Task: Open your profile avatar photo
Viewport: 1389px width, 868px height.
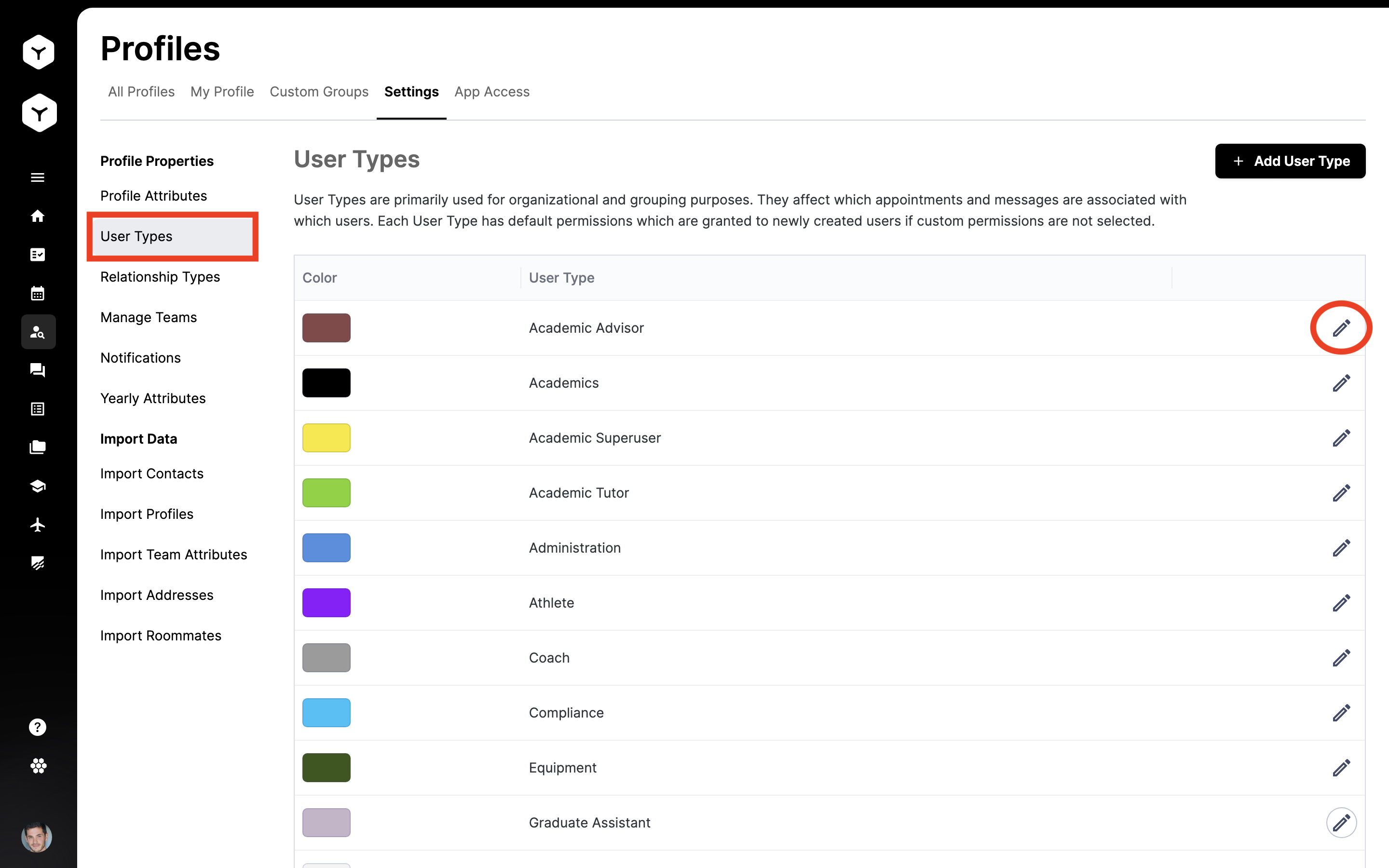Action: point(37,838)
